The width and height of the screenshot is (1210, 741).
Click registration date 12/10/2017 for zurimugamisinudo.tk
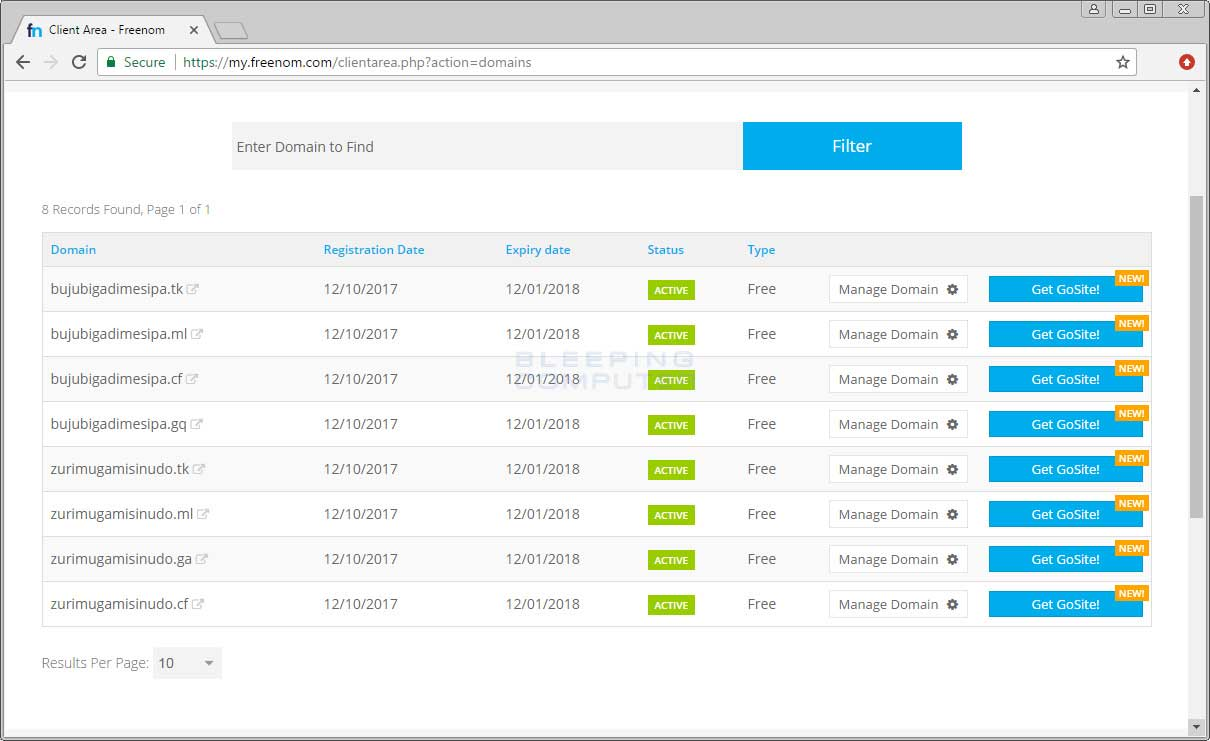tap(360, 469)
